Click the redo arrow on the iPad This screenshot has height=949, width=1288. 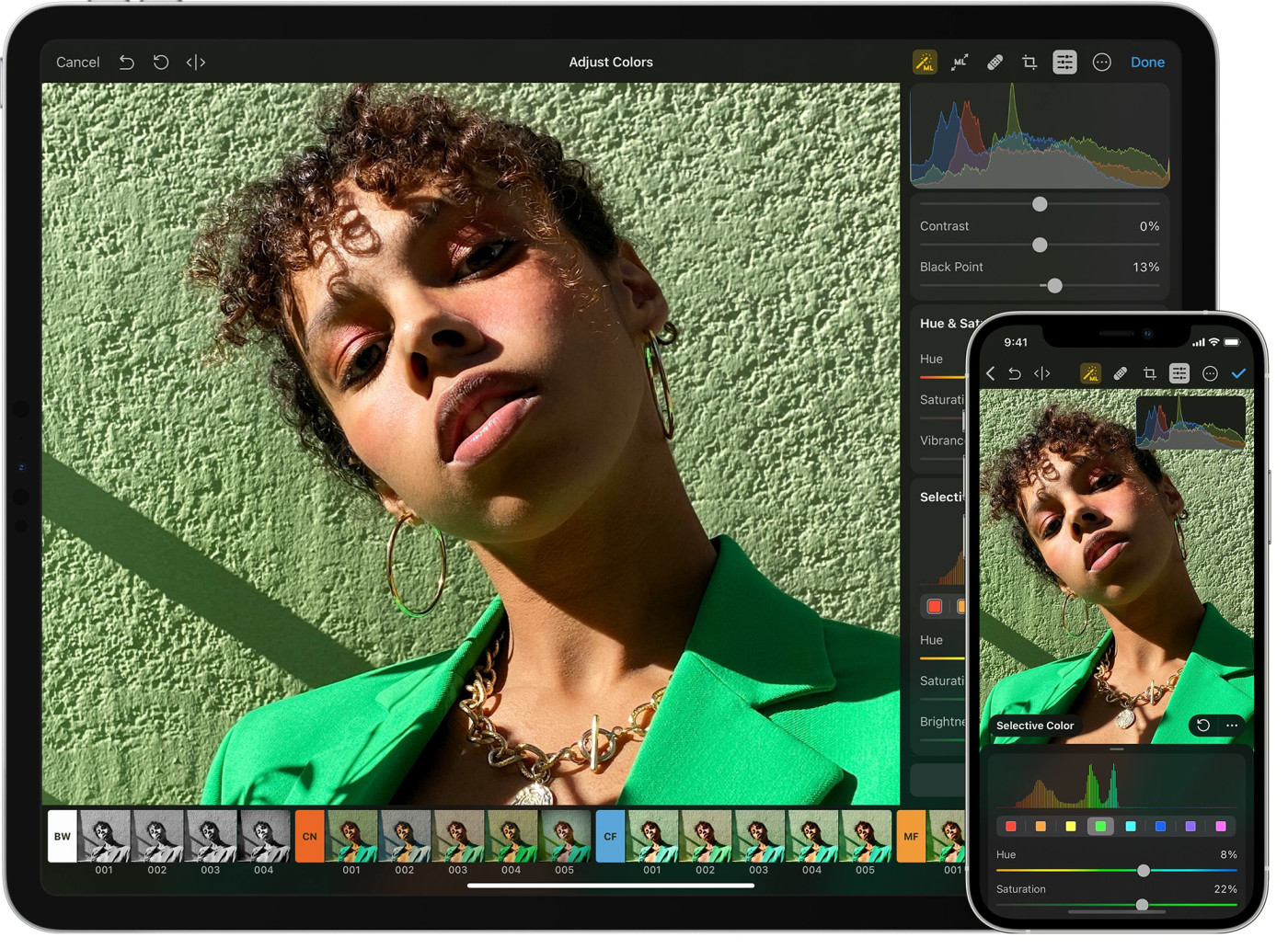pos(161,62)
